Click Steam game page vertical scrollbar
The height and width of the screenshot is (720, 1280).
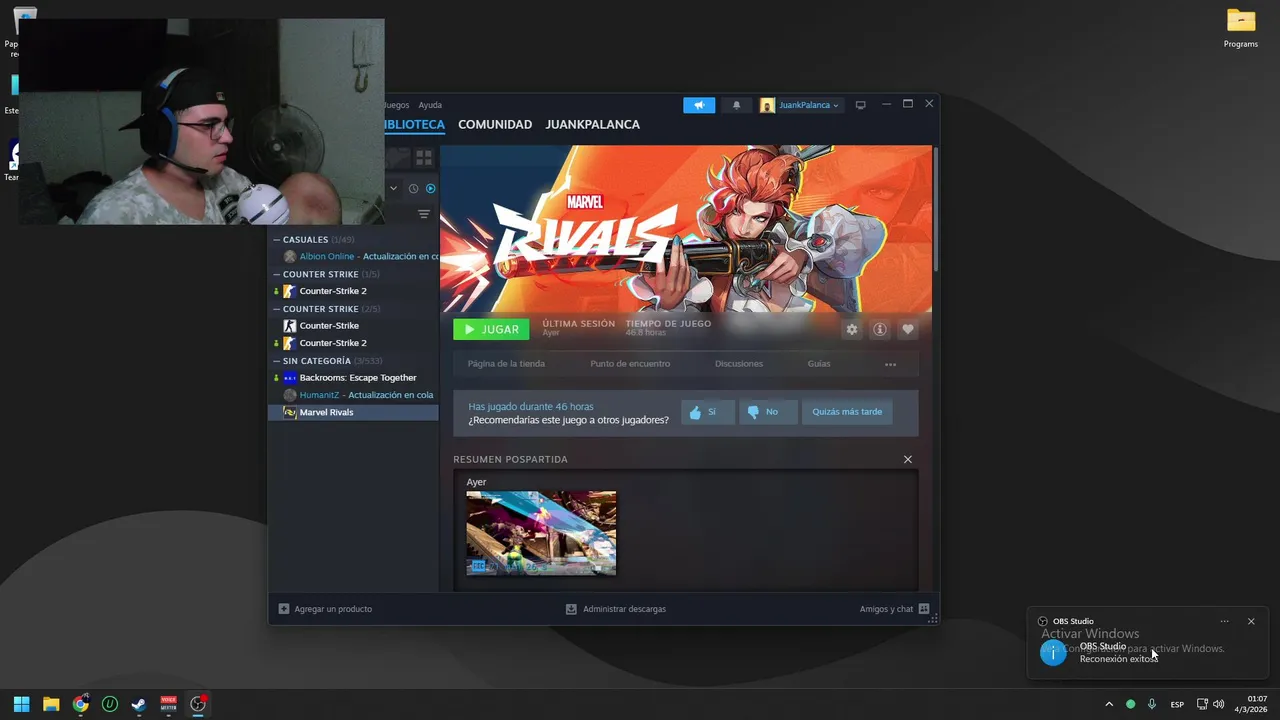tap(936, 208)
